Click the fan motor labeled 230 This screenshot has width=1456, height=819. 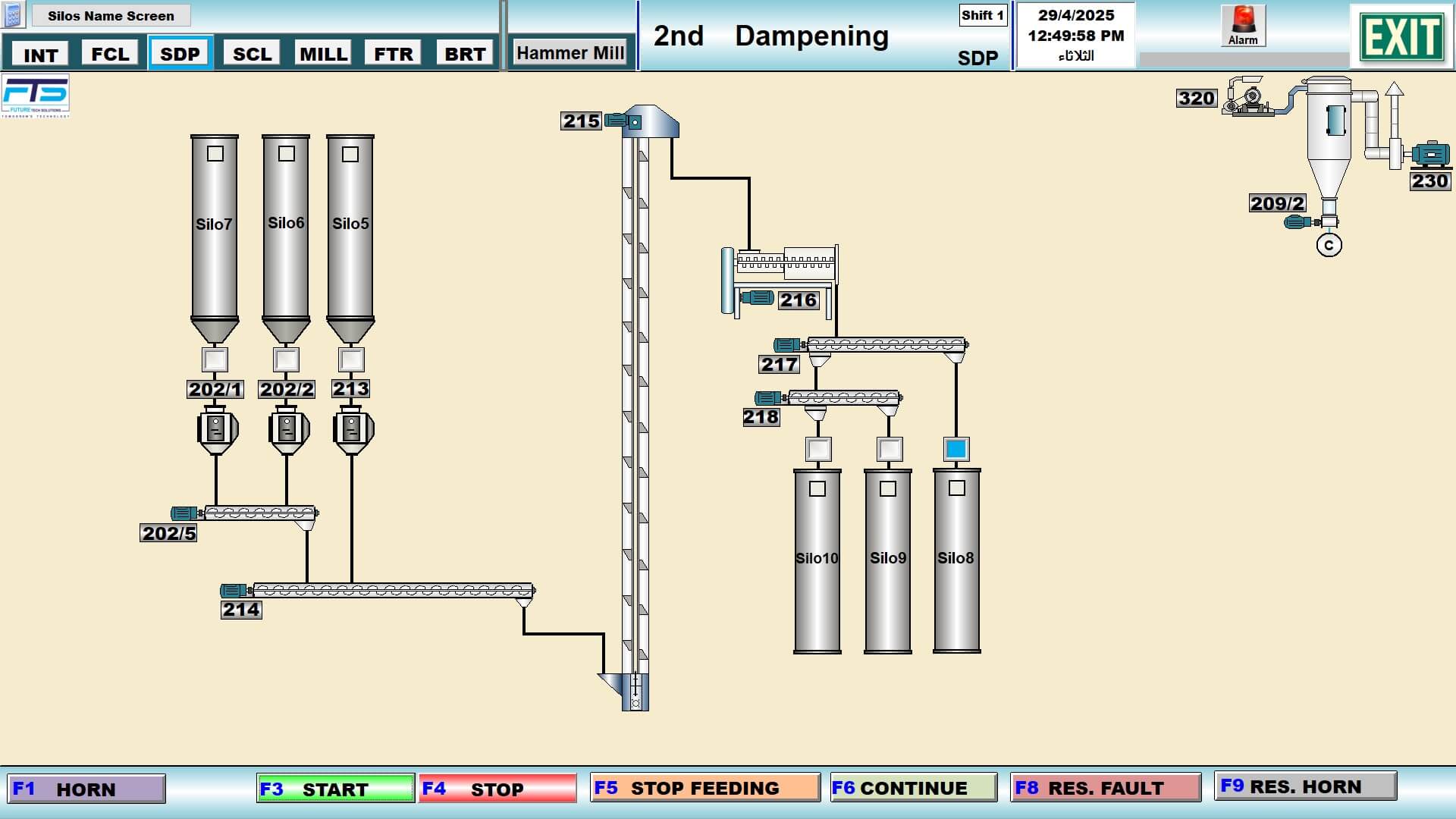coord(1430,154)
